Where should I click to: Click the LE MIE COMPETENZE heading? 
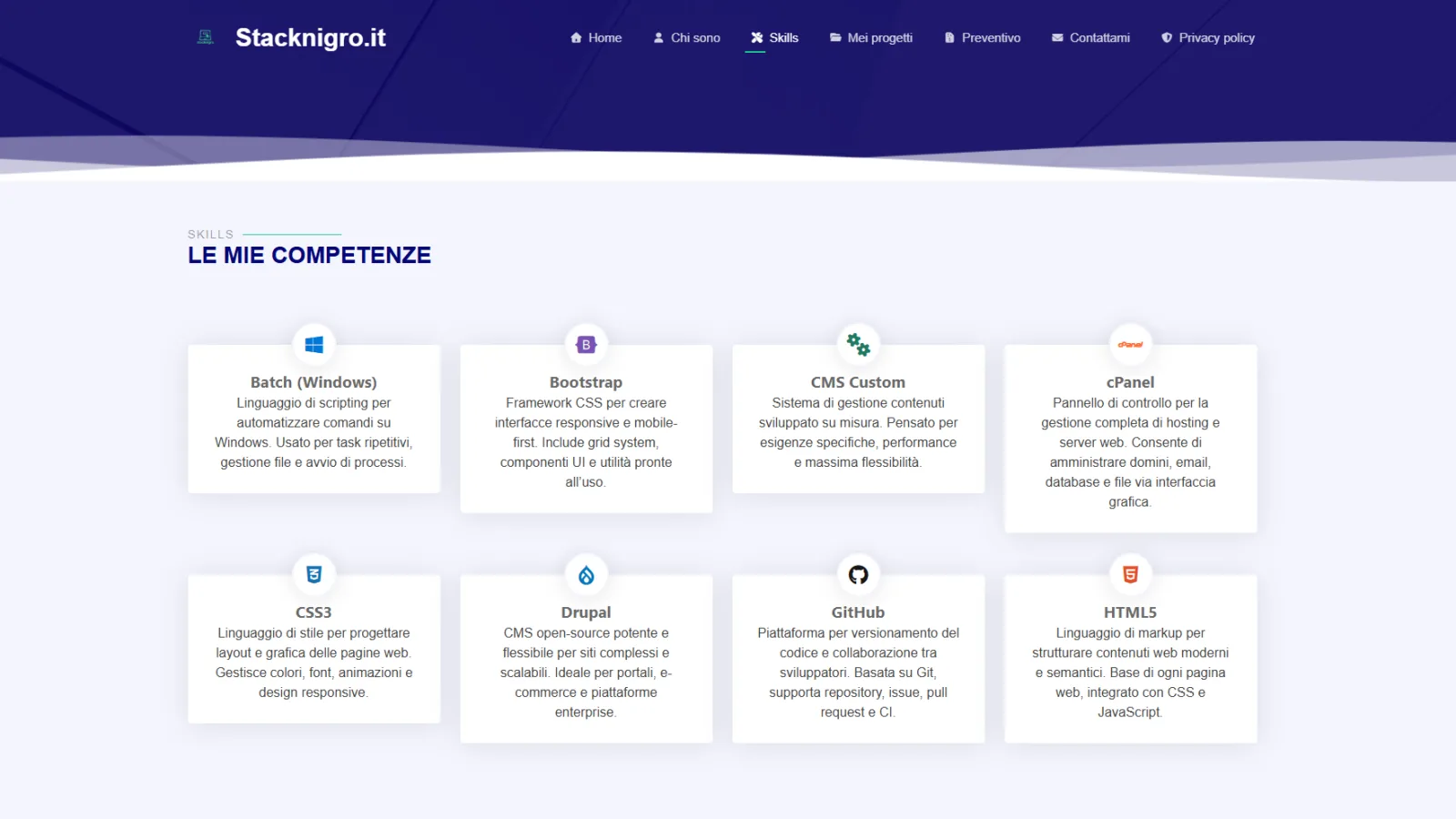coord(309,256)
